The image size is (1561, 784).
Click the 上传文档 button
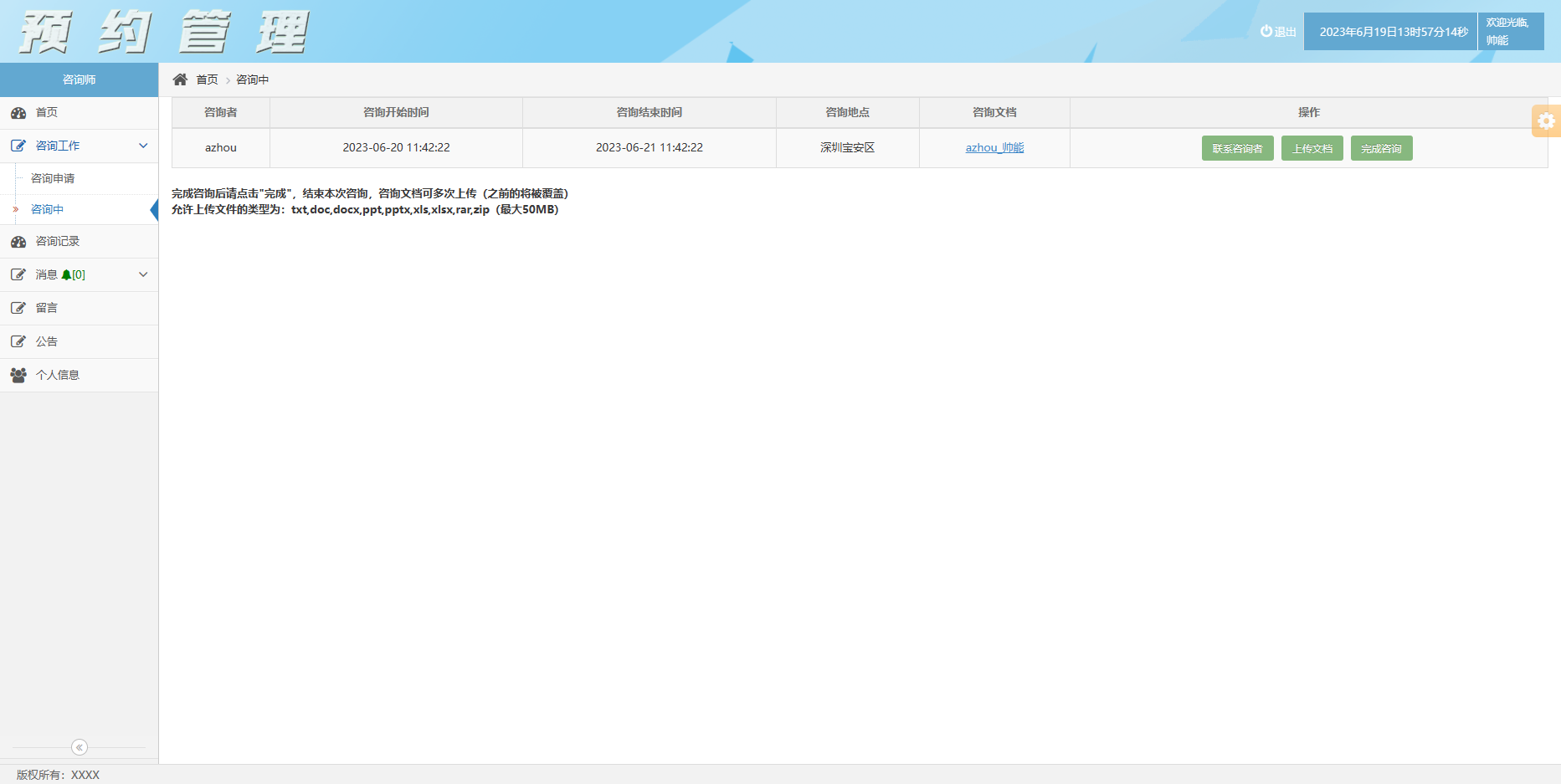click(x=1312, y=148)
